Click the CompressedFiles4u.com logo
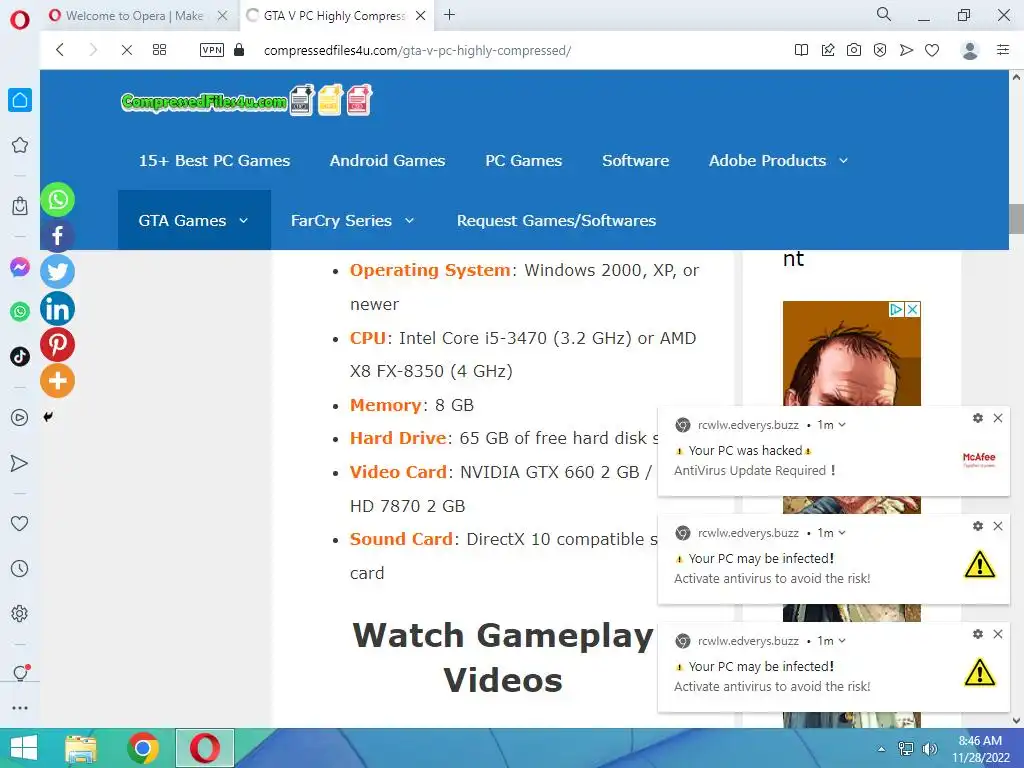Image resolution: width=1024 pixels, height=768 pixels. click(x=246, y=101)
